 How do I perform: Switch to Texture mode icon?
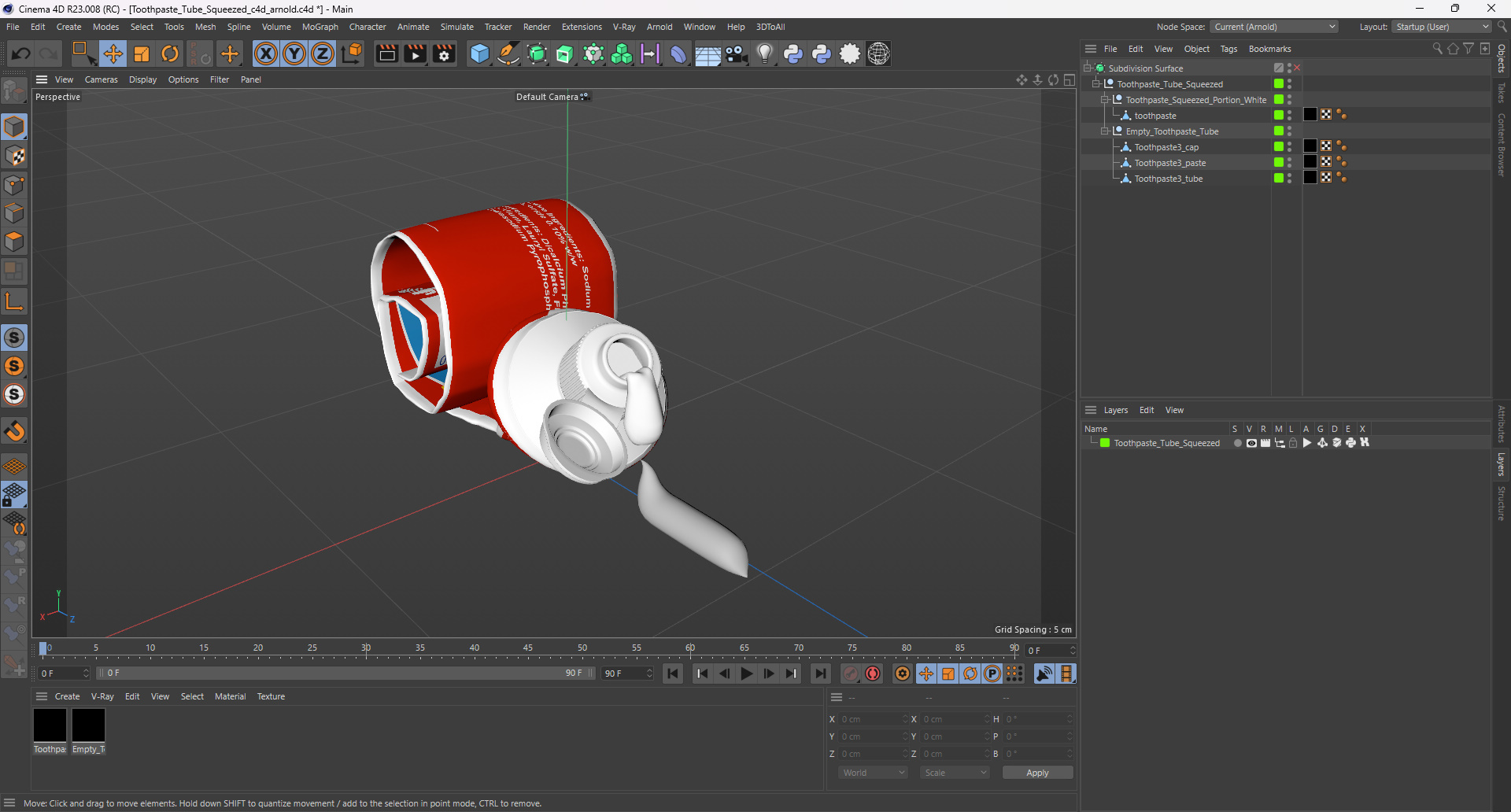(x=14, y=156)
